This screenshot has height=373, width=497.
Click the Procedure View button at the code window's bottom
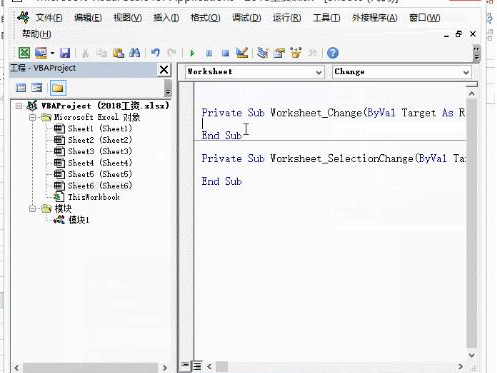184,366
